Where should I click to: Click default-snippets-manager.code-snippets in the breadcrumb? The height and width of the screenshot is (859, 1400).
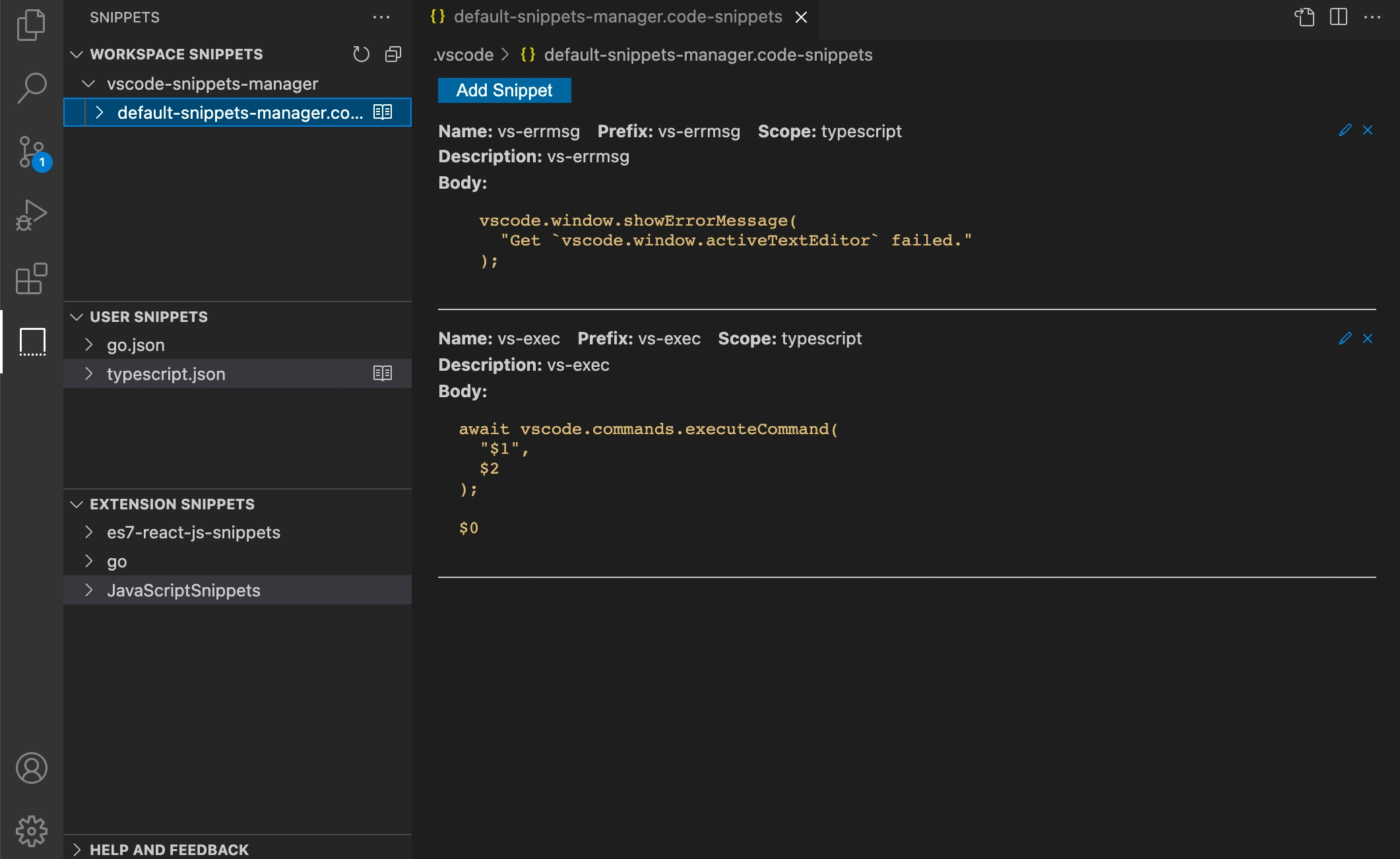pos(708,55)
